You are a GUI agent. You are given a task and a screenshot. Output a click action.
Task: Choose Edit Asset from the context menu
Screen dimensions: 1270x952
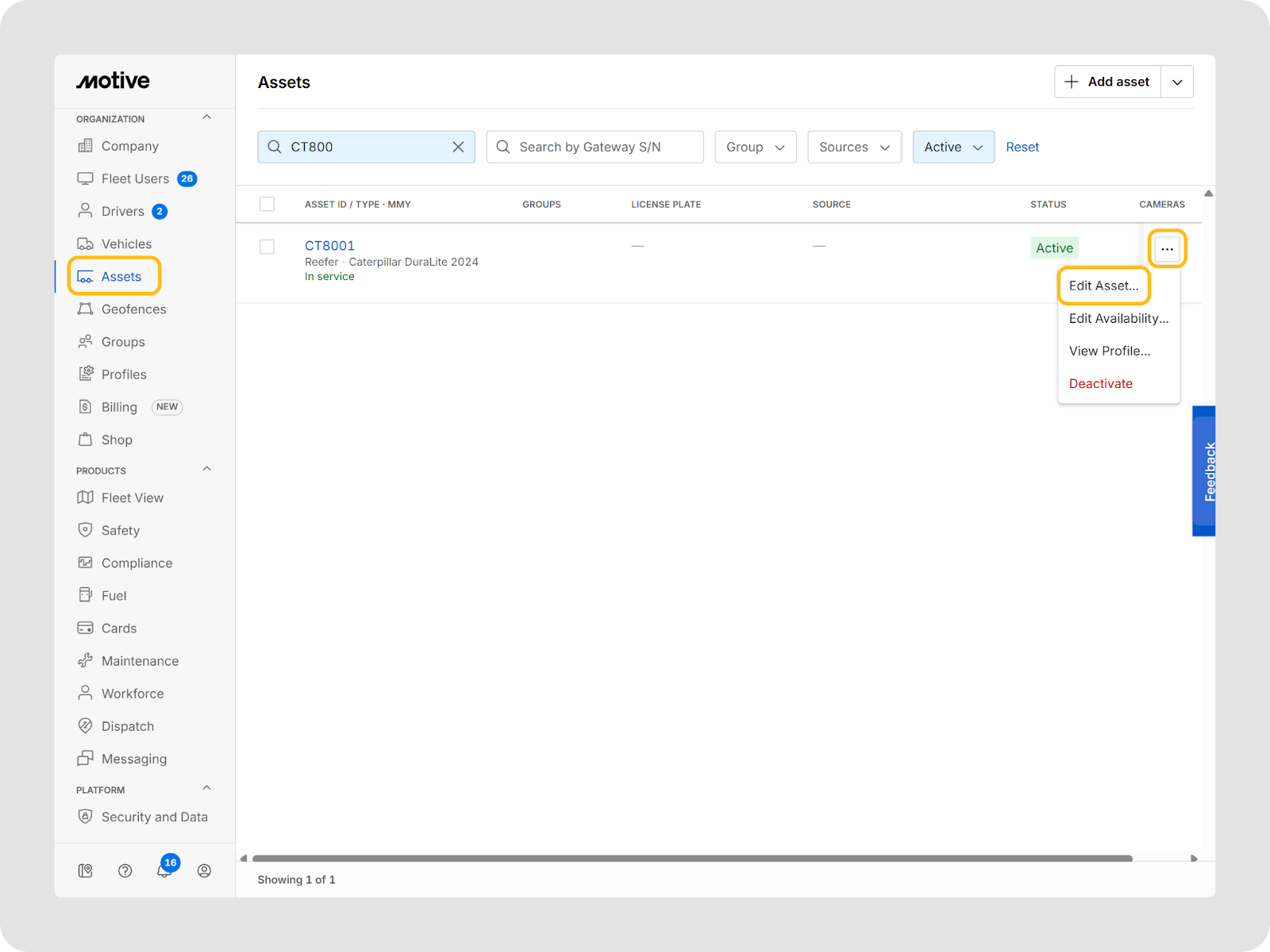(1103, 286)
